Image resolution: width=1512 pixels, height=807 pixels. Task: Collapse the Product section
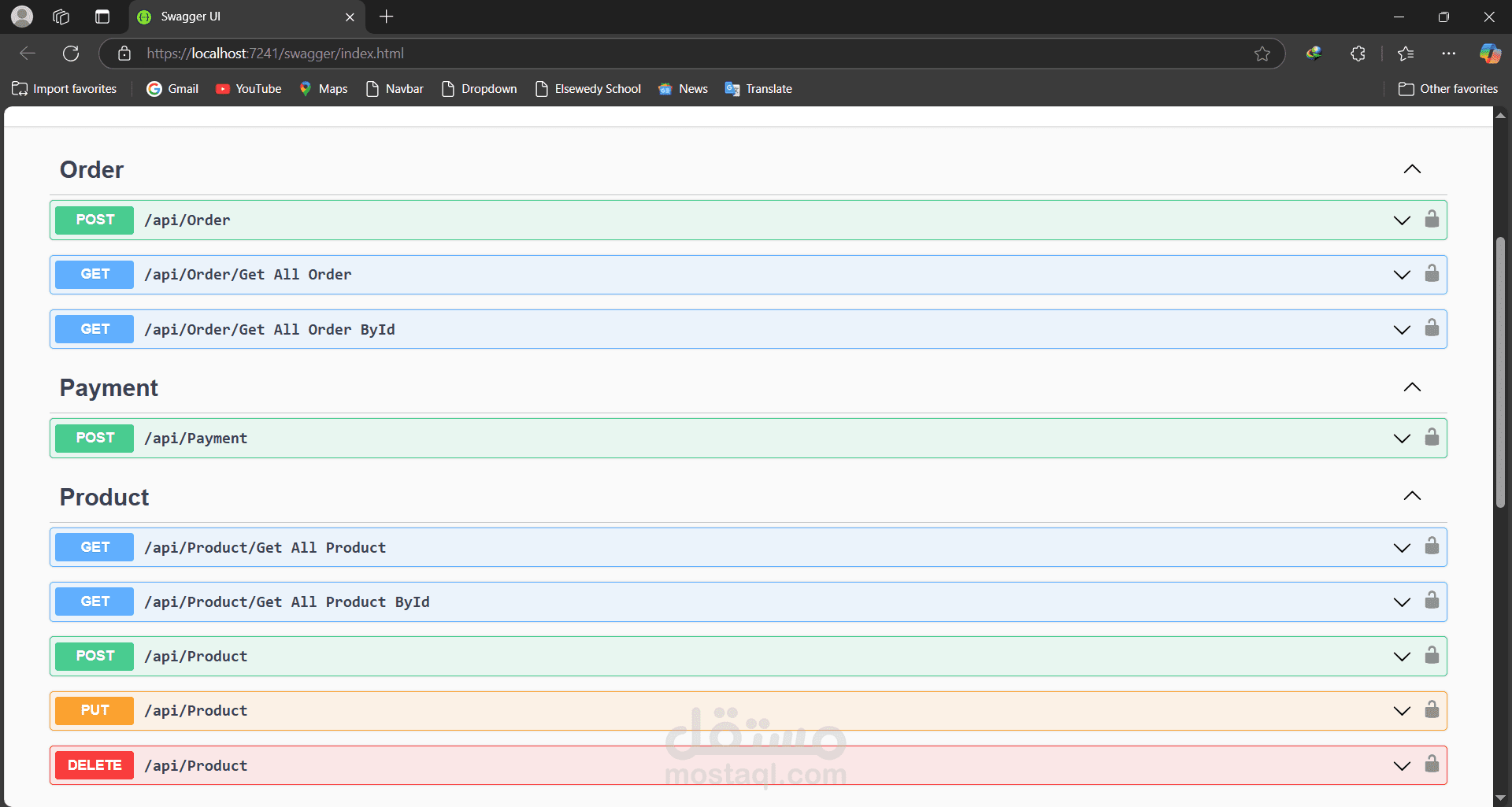pyautogui.click(x=1412, y=496)
